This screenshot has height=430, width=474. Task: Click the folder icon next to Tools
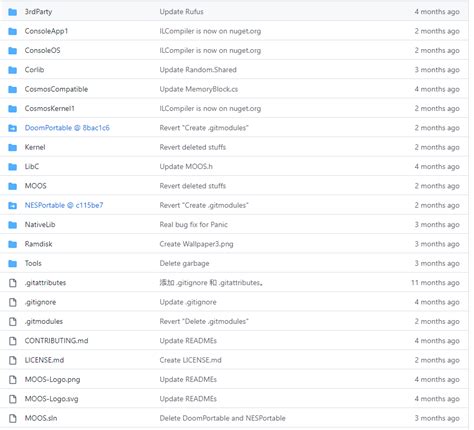13,263
